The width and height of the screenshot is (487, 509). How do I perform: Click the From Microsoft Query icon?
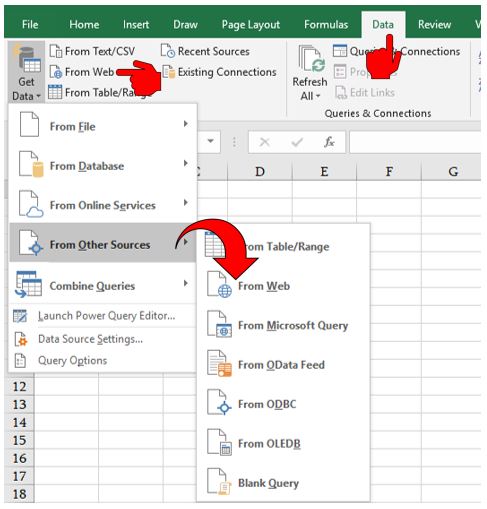coord(219,324)
